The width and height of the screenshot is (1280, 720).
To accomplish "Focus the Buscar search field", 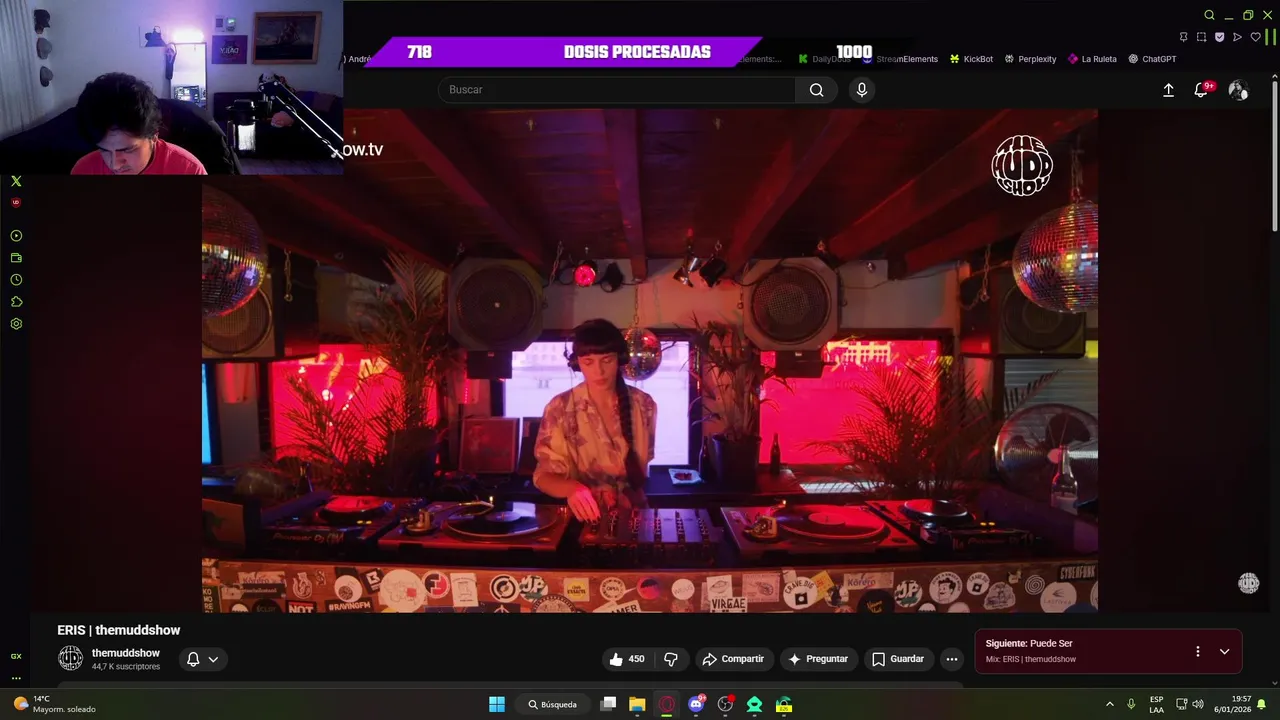I will point(617,90).
